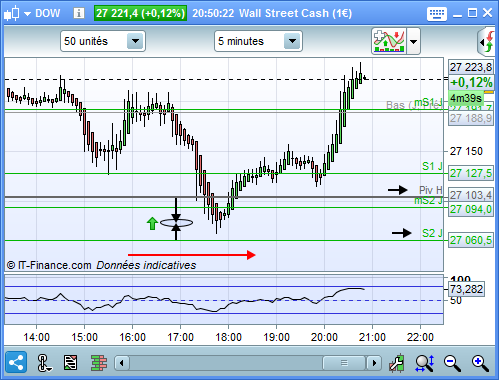The width and height of the screenshot is (499, 380).
Task: Click the 18:00 time axis label
Action: [x=228, y=337]
